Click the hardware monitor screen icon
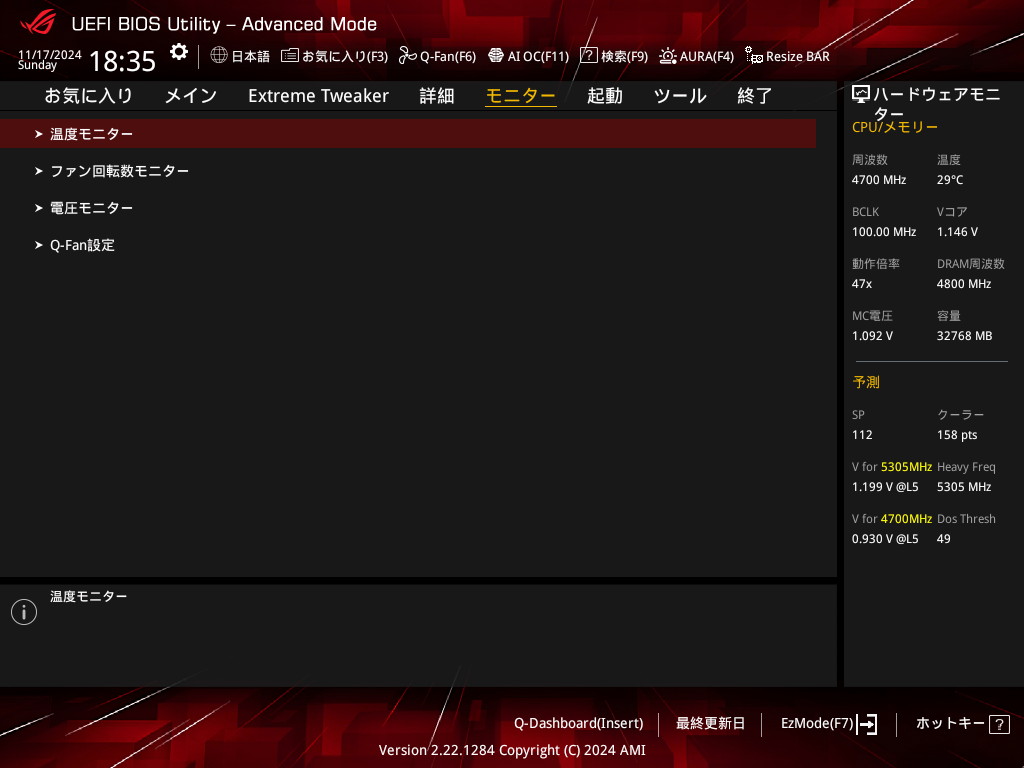 (x=861, y=95)
